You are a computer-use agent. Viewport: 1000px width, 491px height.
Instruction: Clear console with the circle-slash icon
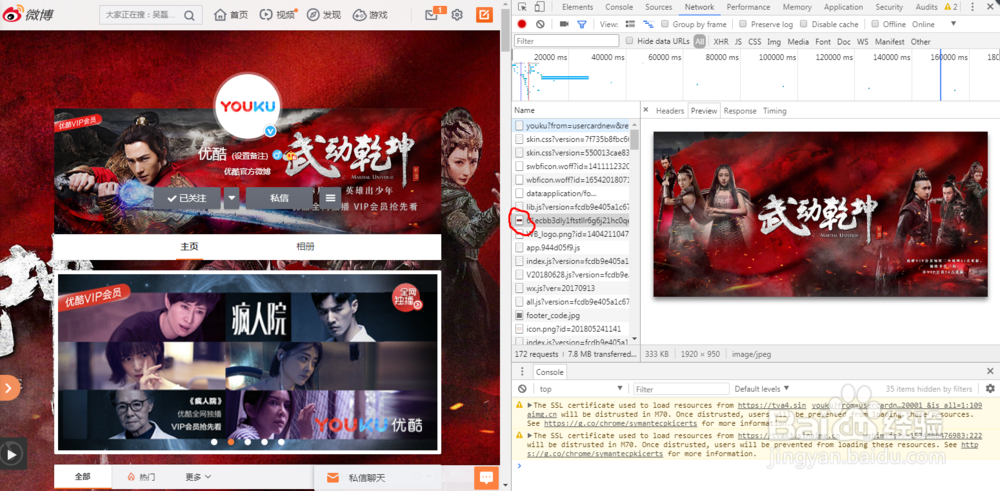[522, 388]
